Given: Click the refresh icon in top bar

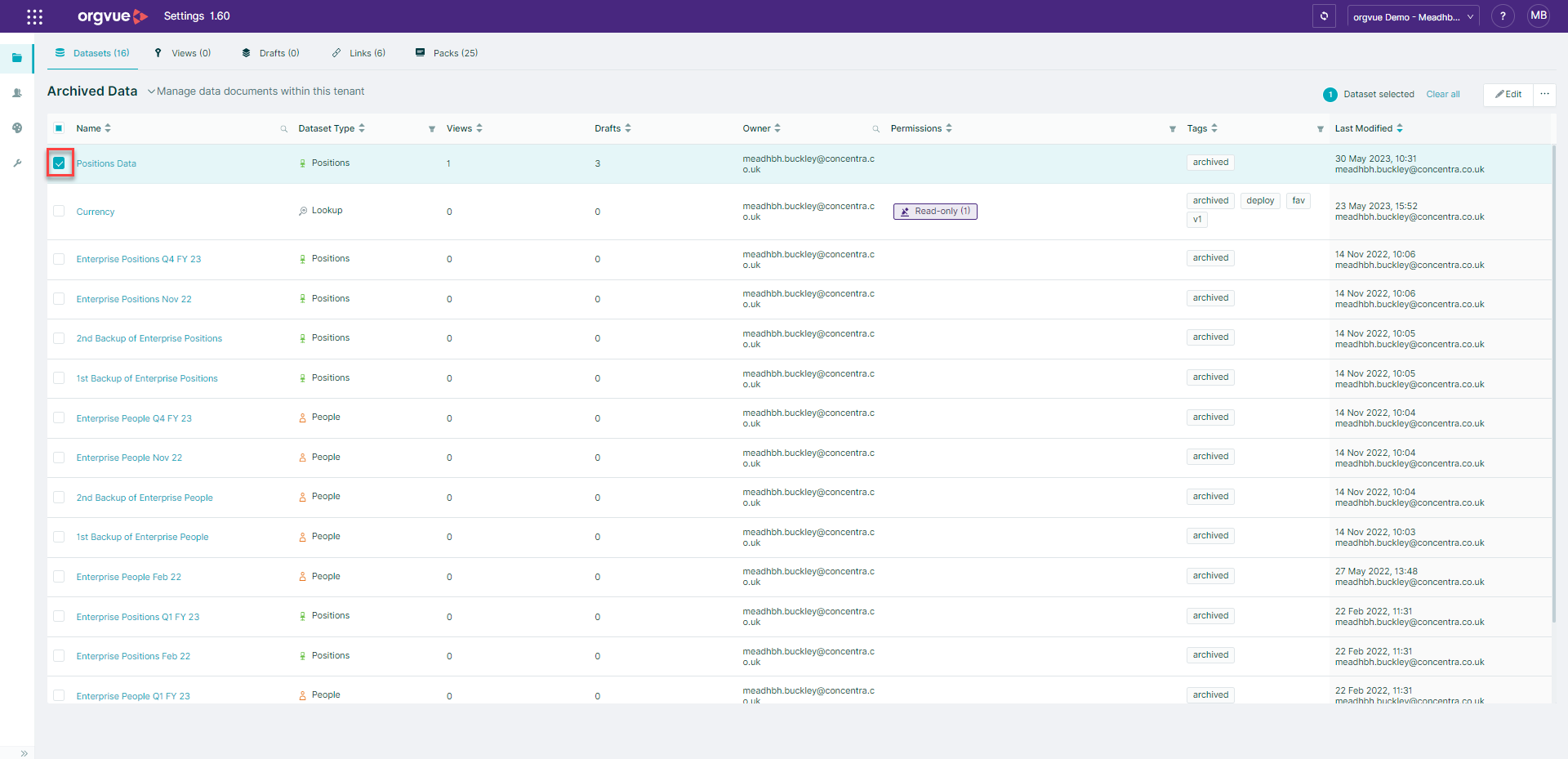Looking at the screenshot, I should pyautogui.click(x=1324, y=16).
